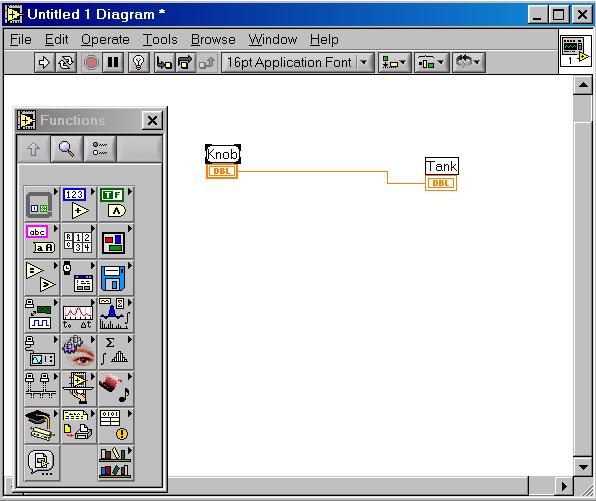Open the Boolean functions palette

point(115,204)
